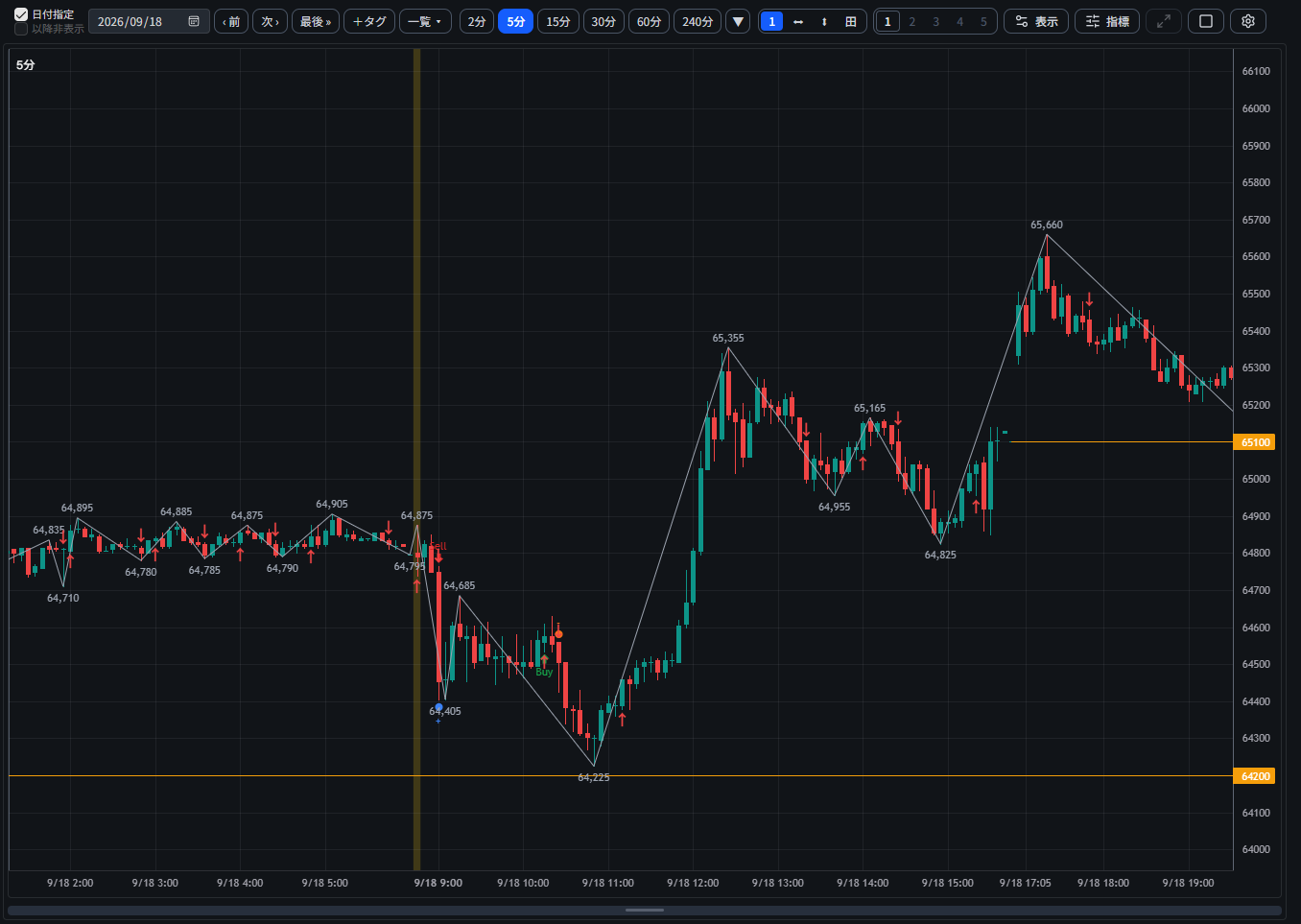This screenshot has width=1301, height=924.
Task: Click the 64200 orange price label
Action: pyautogui.click(x=1255, y=776)
